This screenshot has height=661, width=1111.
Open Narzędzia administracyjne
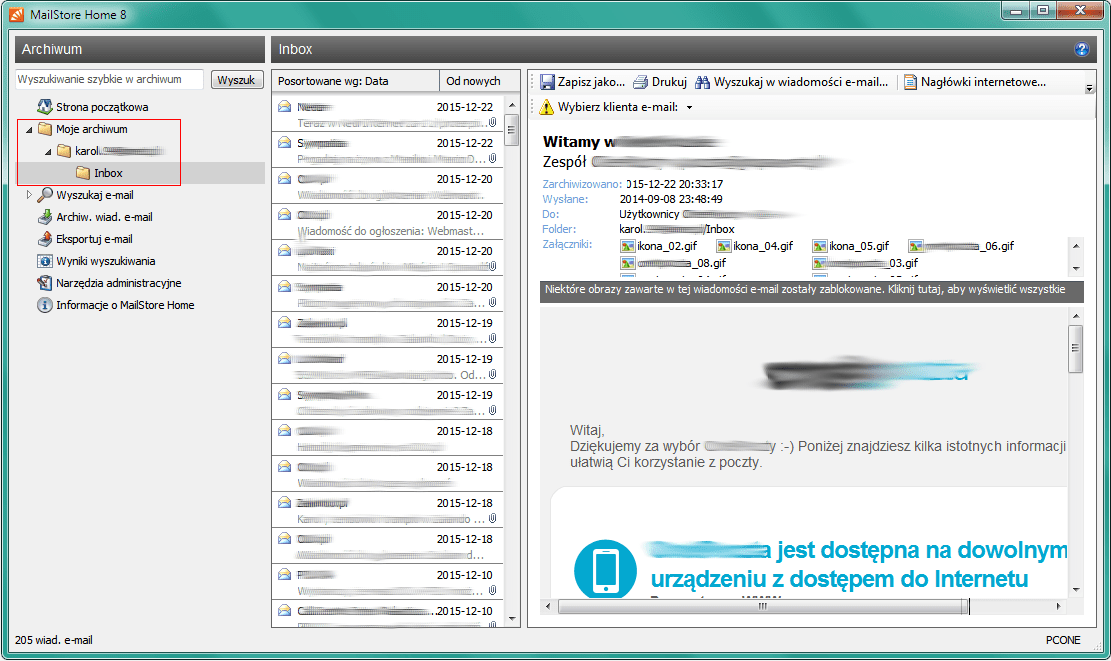pyautogui.click(x=118, y=283)
